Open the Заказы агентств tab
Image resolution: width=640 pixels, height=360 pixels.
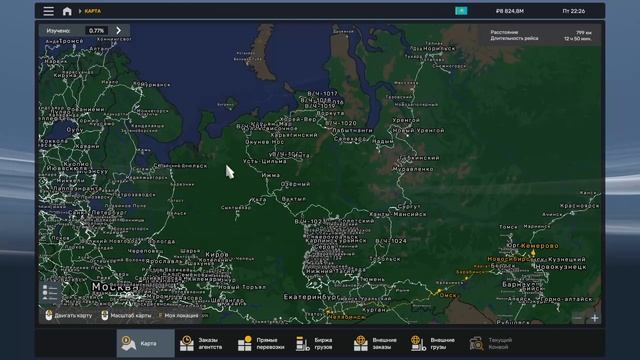(202, 343)
